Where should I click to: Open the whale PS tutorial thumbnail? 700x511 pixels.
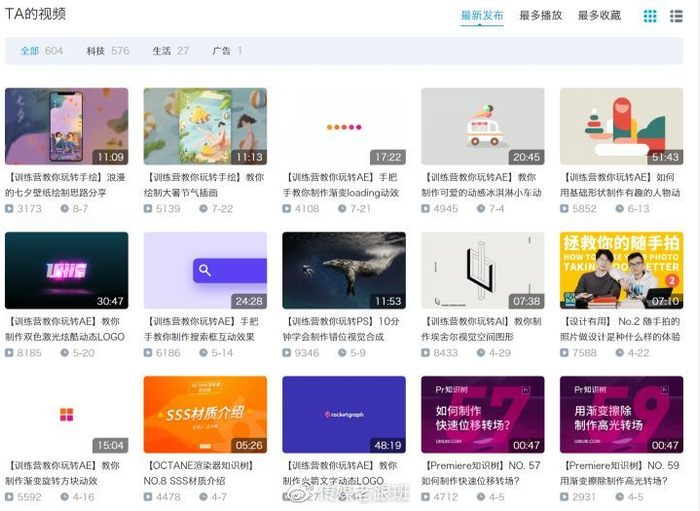[x=343, y=270]
